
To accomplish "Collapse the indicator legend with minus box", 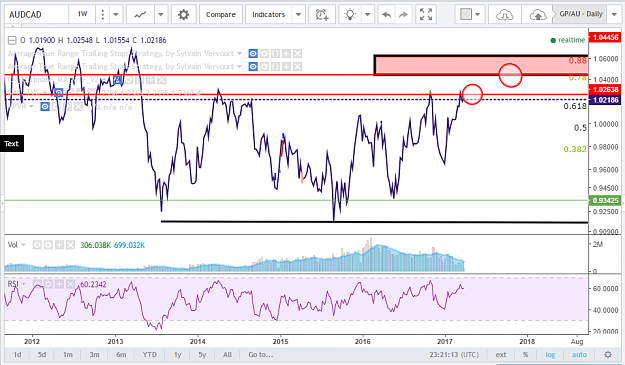I will 12,40.
